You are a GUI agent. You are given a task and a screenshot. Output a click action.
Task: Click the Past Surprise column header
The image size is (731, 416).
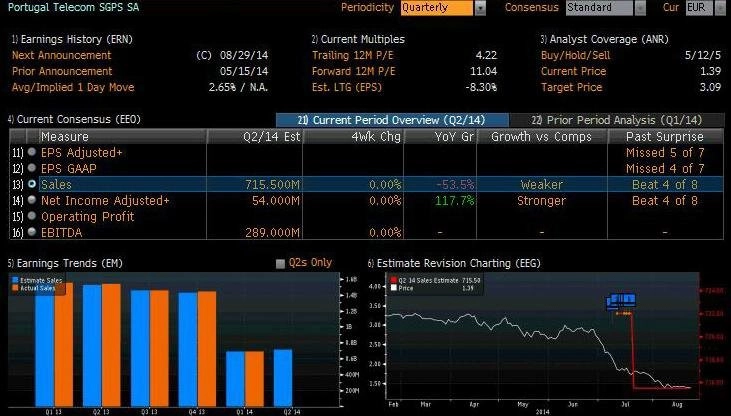click(x=665, y=137)
